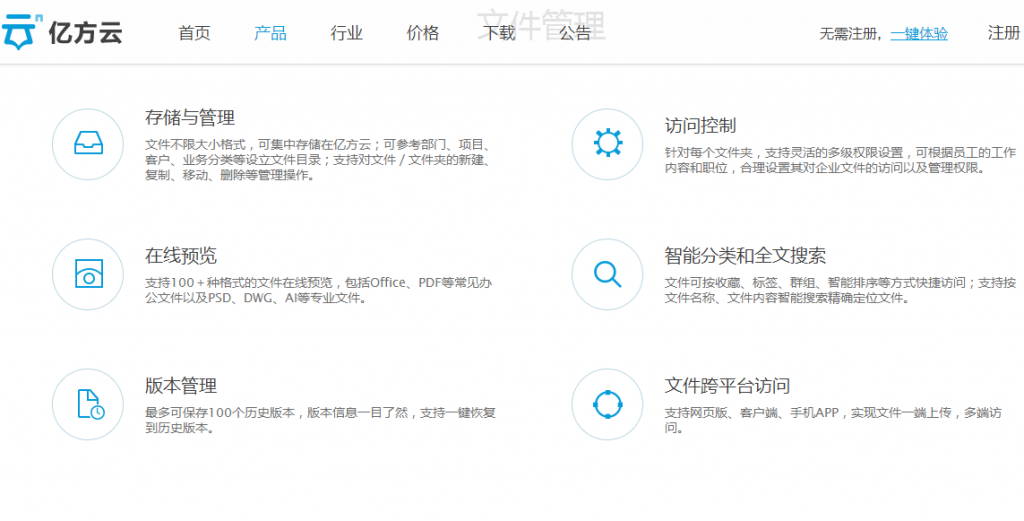1024x521 pixels.
Task: Go to the 行业 menu item
Action: [x=346, y=33]
